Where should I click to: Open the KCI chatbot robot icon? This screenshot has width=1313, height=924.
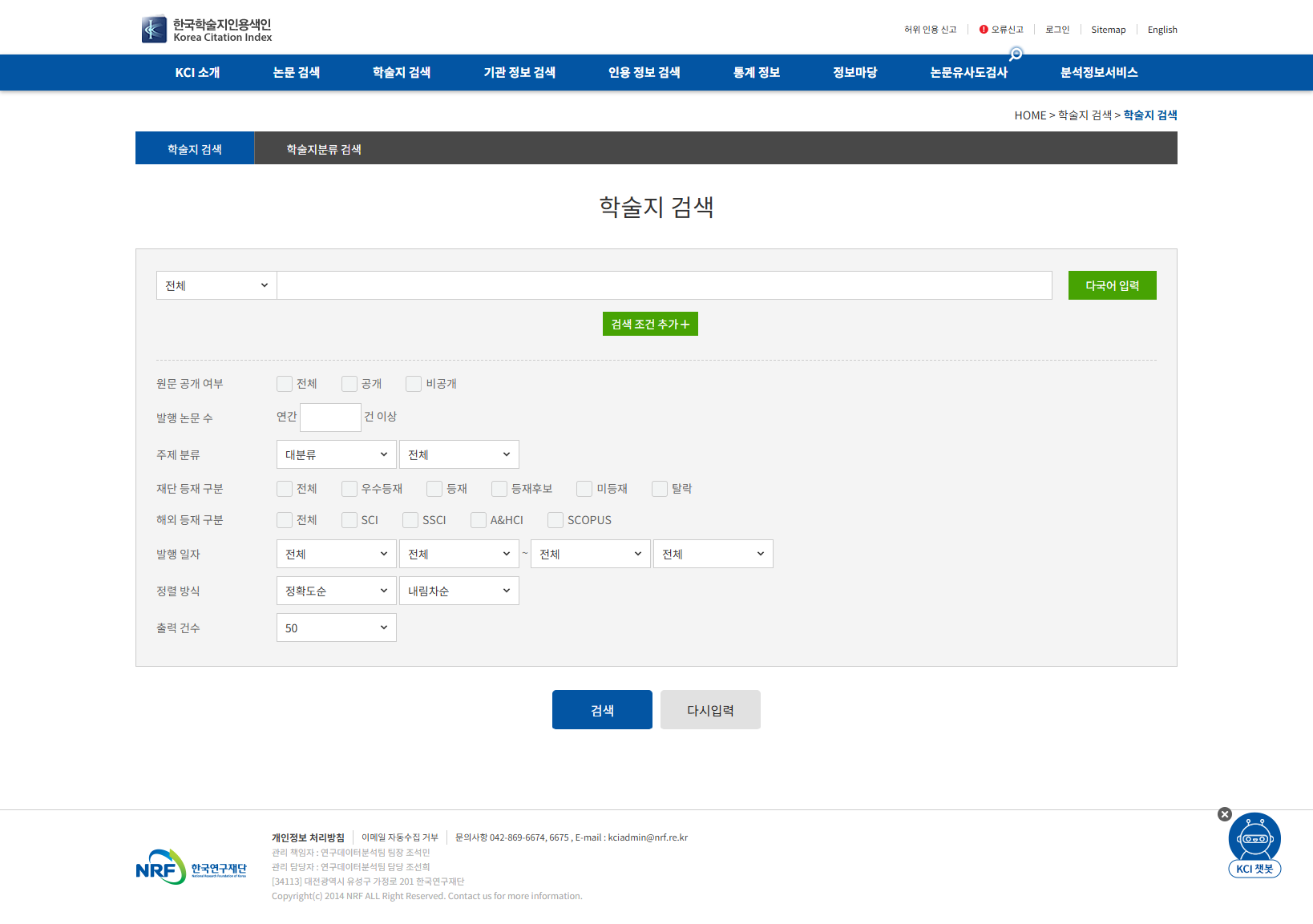1254,839
